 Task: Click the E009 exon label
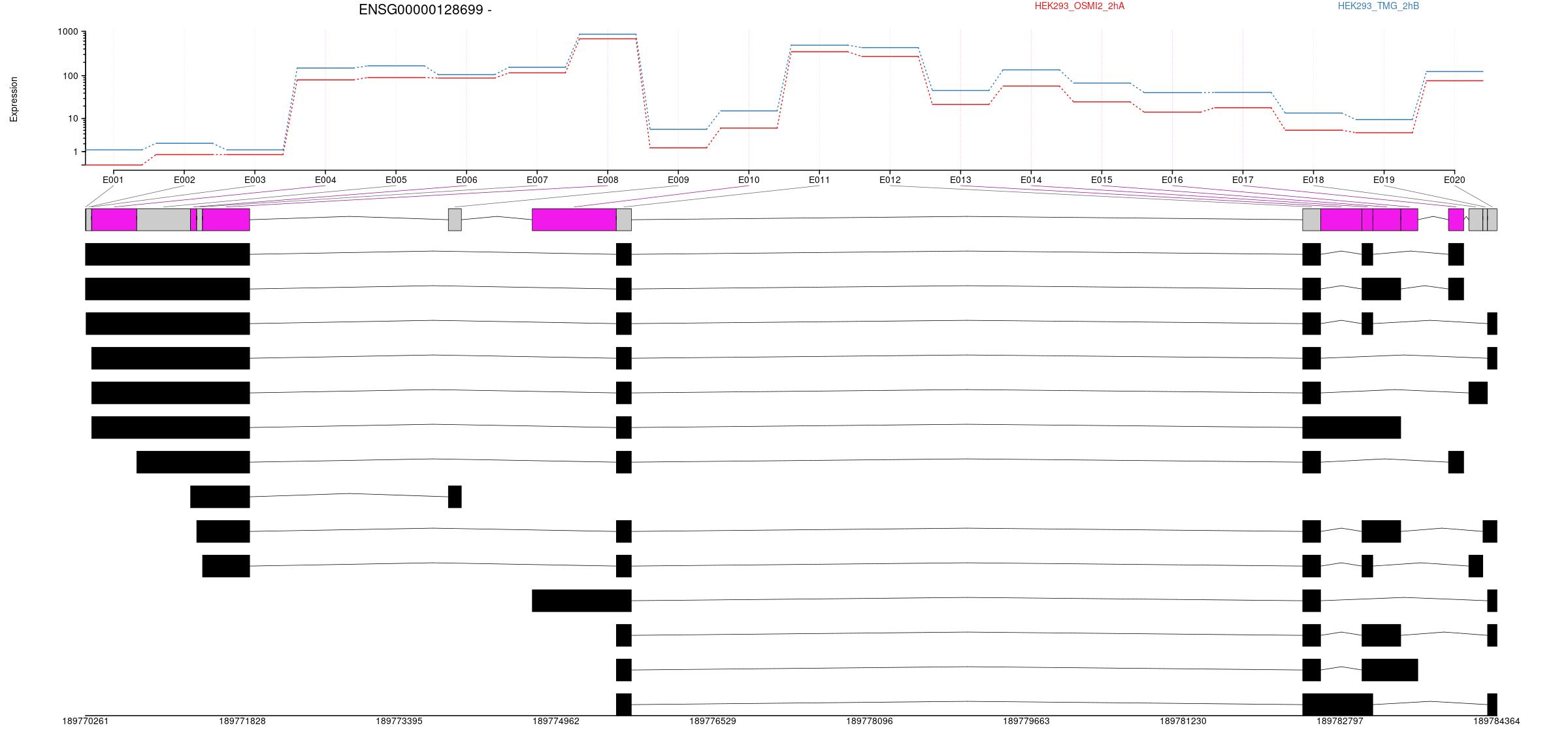point(678,180)
